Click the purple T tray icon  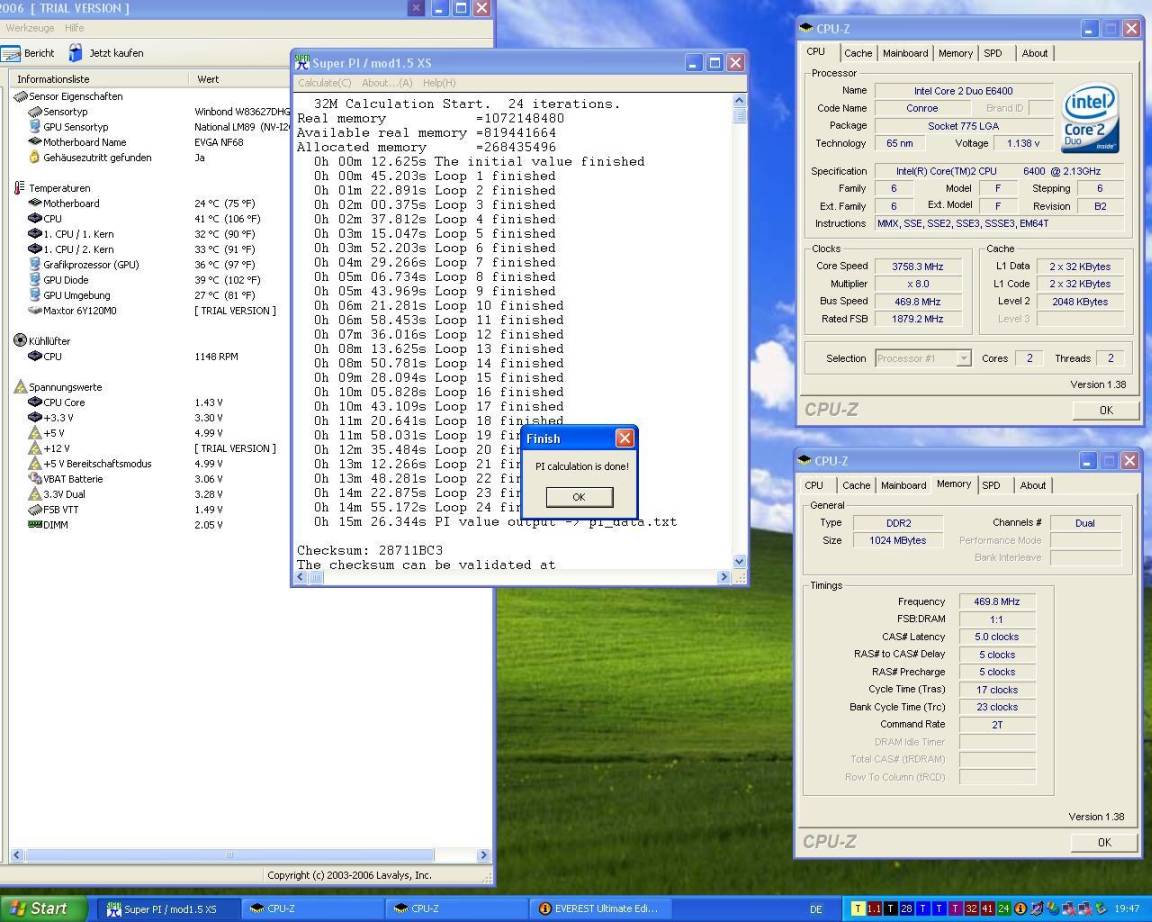(955, 909)
